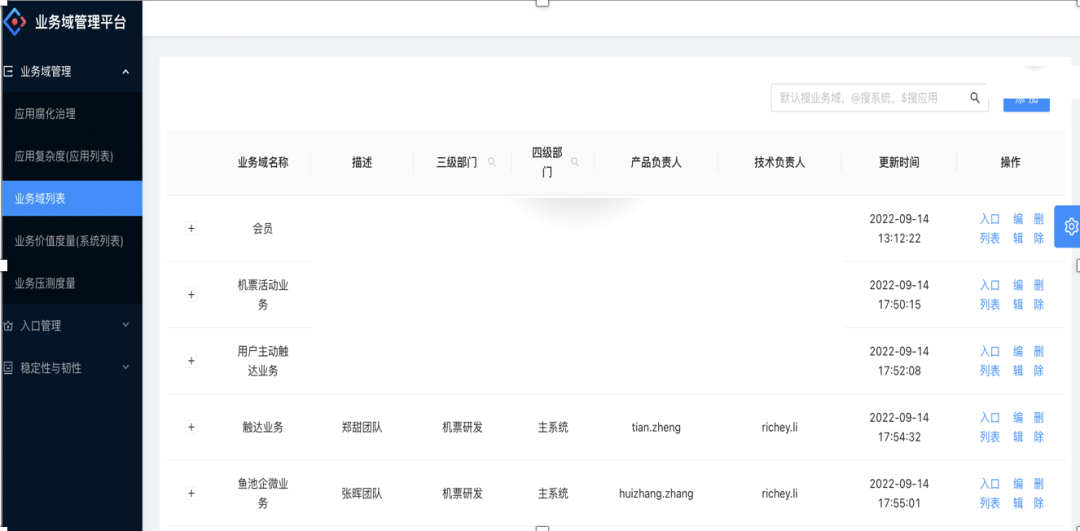Click richey.li in the 触达业务 row
This screenshot has height=531, width=1080.
pyautogui.click(x=780, y=427)
